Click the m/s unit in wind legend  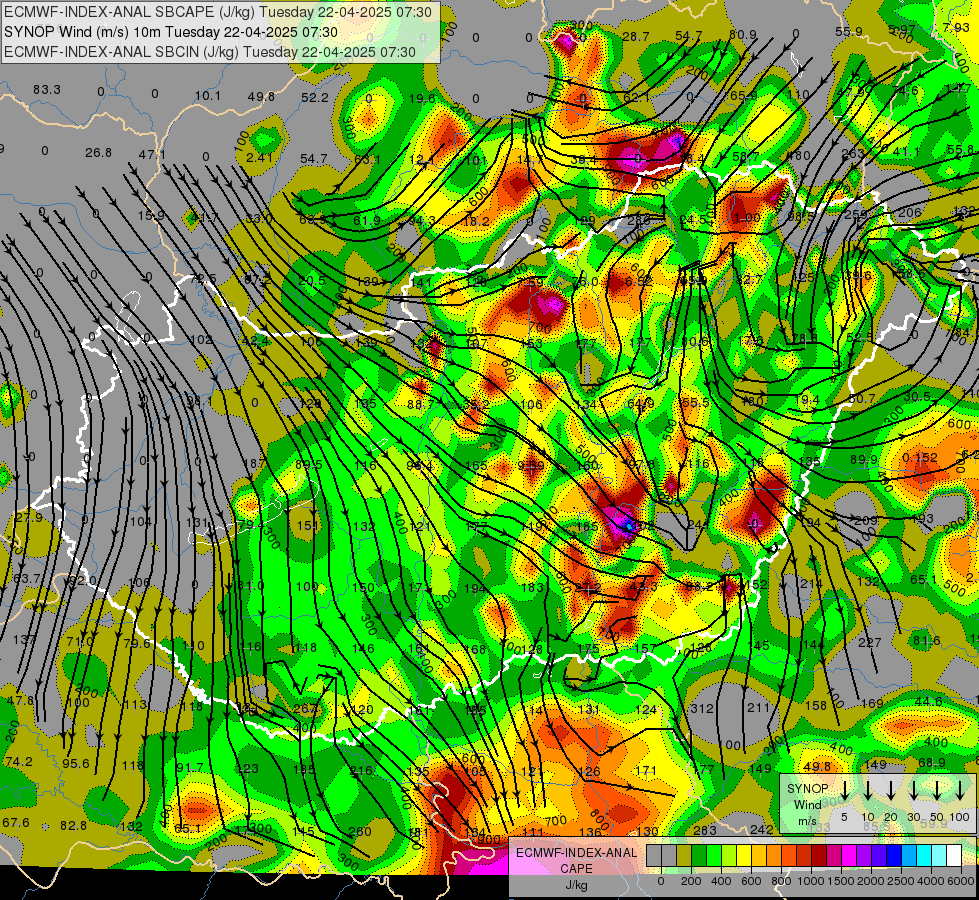pos(807,821)
